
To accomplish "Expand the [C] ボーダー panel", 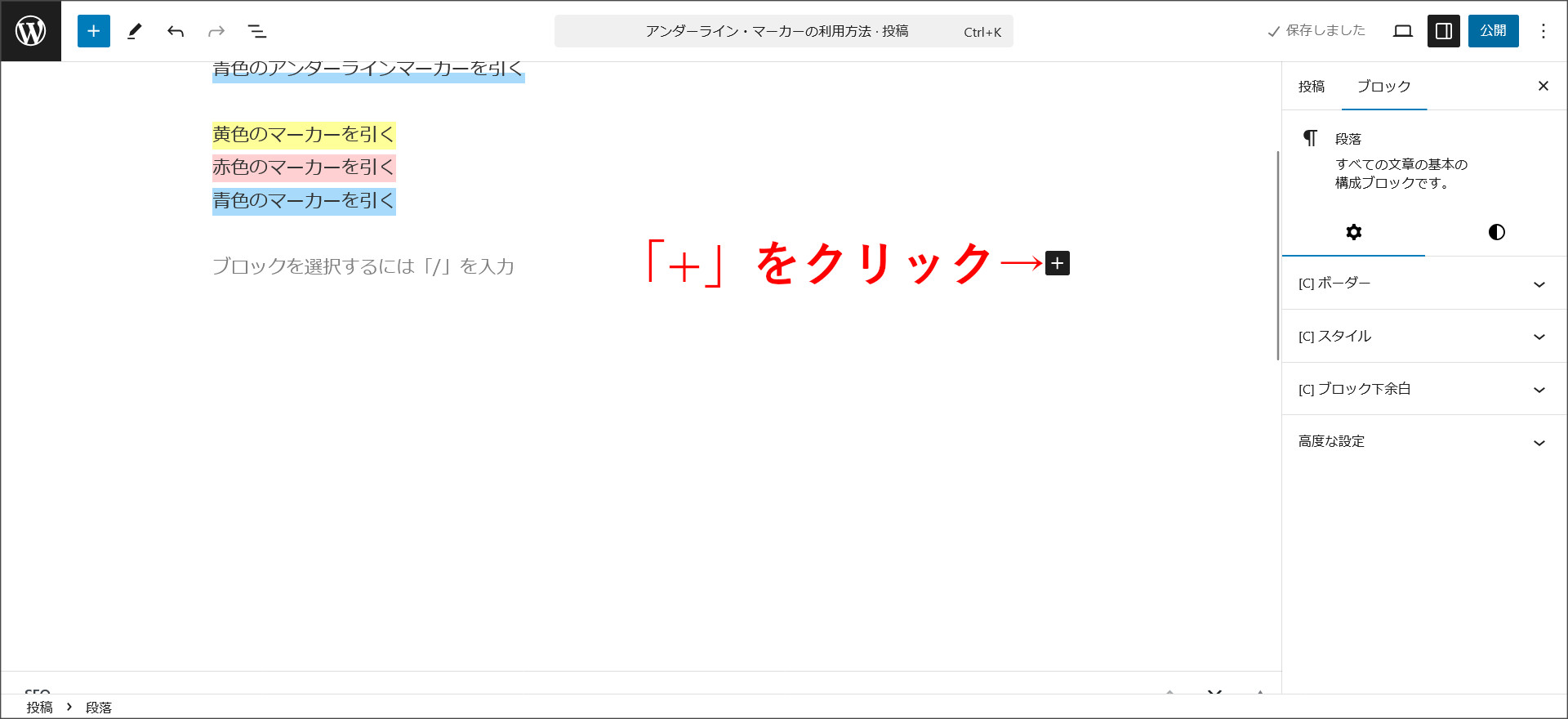I will [1423, 284].
